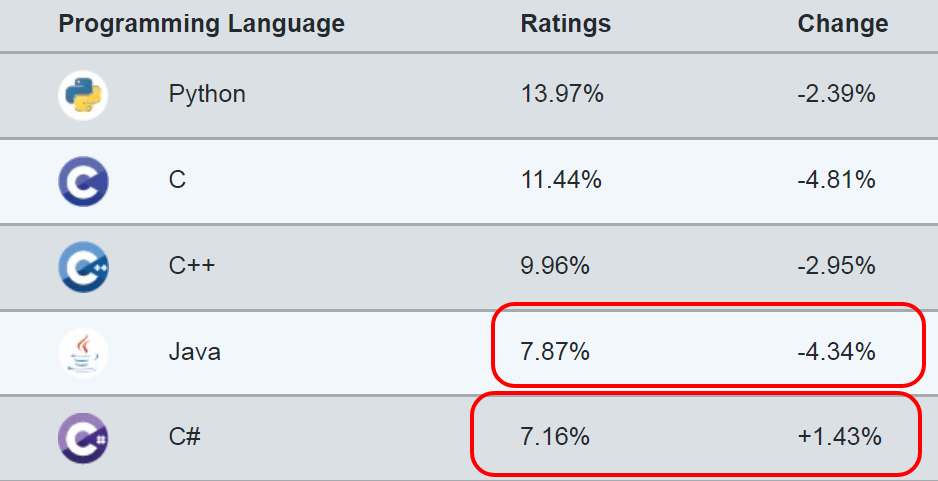Image resolution: width=938 pixels, height=481 pixels.
Task: Click the -4.34% change for Java
Action: [836, 352]
